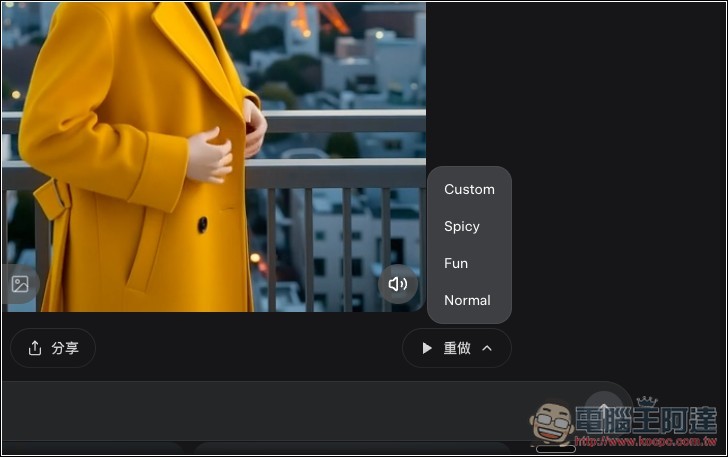Focus the prompt input bar below the video
728x457 pixels.
(x=280, y=409)
